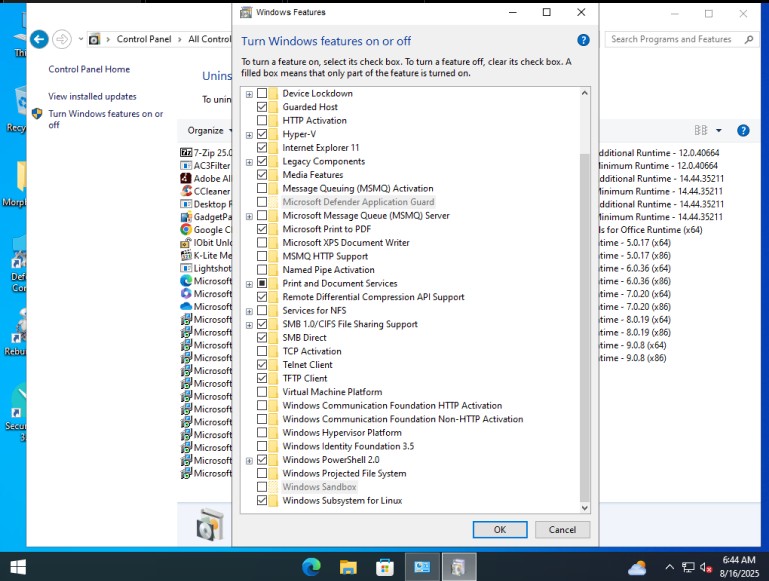Select the K-Lite program icon
This screenshot has width=769, height=581.
tap(186, 255)
